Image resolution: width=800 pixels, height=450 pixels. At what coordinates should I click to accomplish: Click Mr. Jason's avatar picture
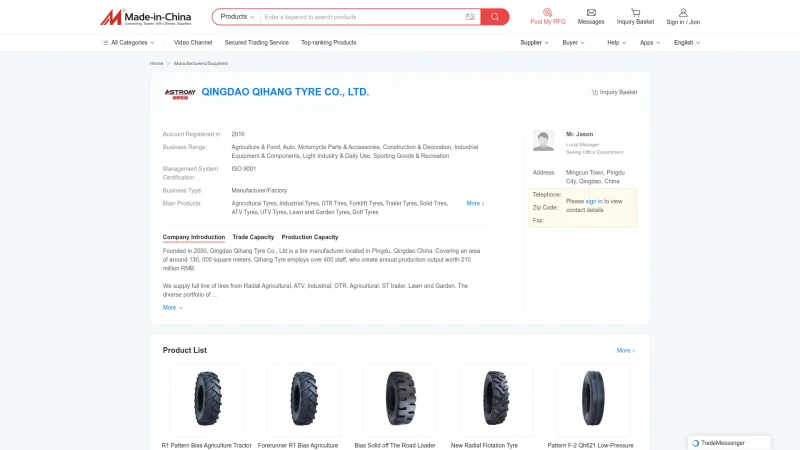tap(543, 140)
